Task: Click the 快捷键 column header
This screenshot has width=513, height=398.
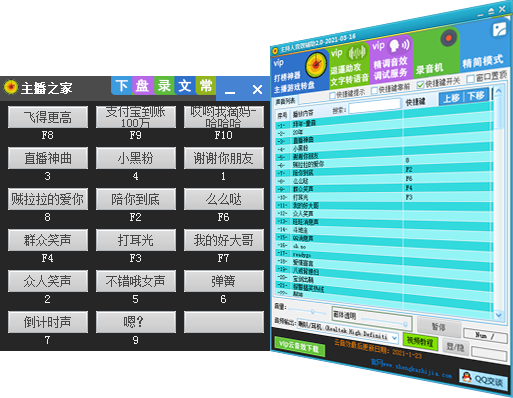Action: tap(415, 102)
